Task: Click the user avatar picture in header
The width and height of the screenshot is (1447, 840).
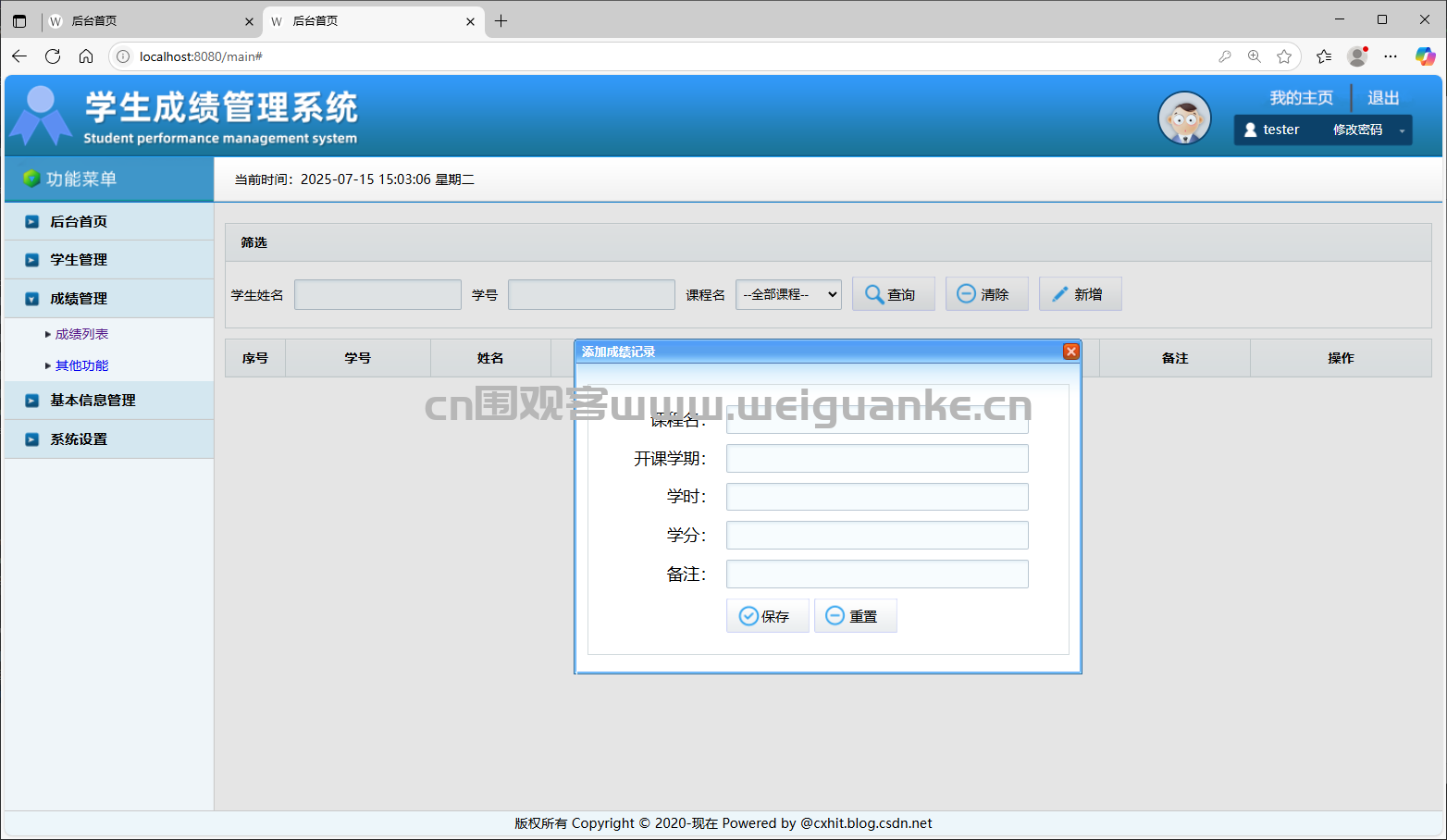Action: pos(1185,118)
